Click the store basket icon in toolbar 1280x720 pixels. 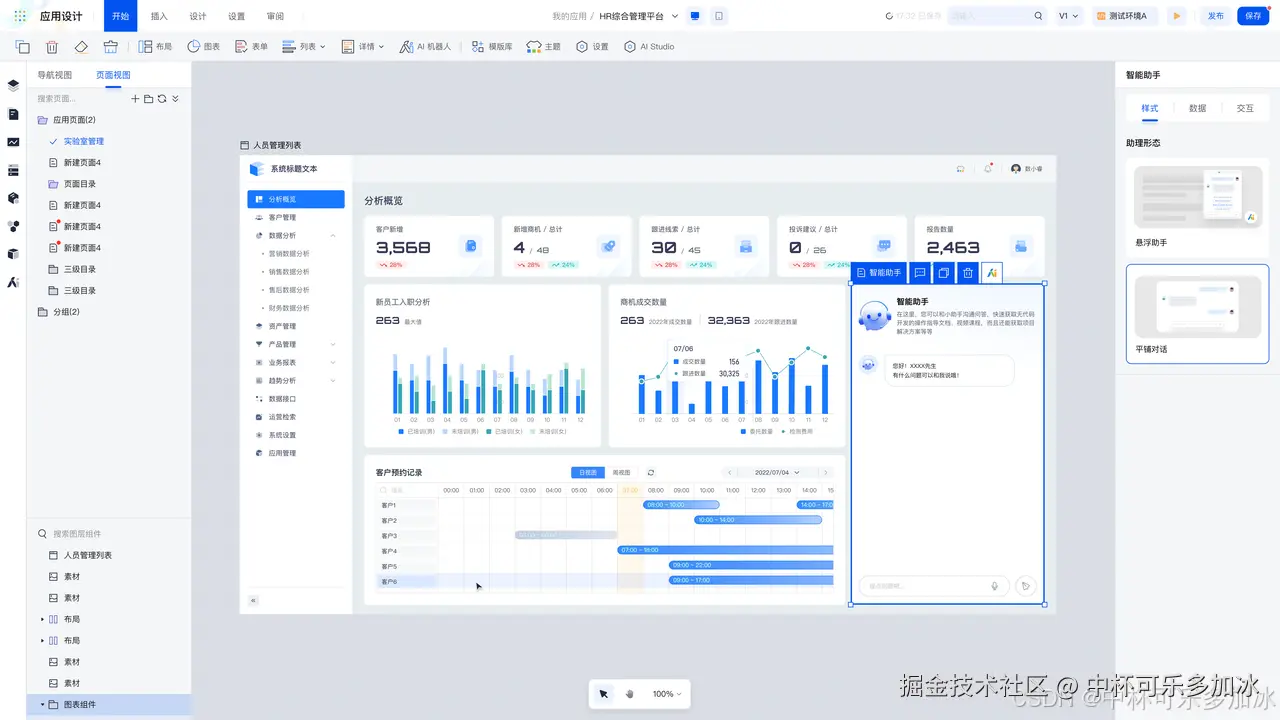[x=111, y=46]
